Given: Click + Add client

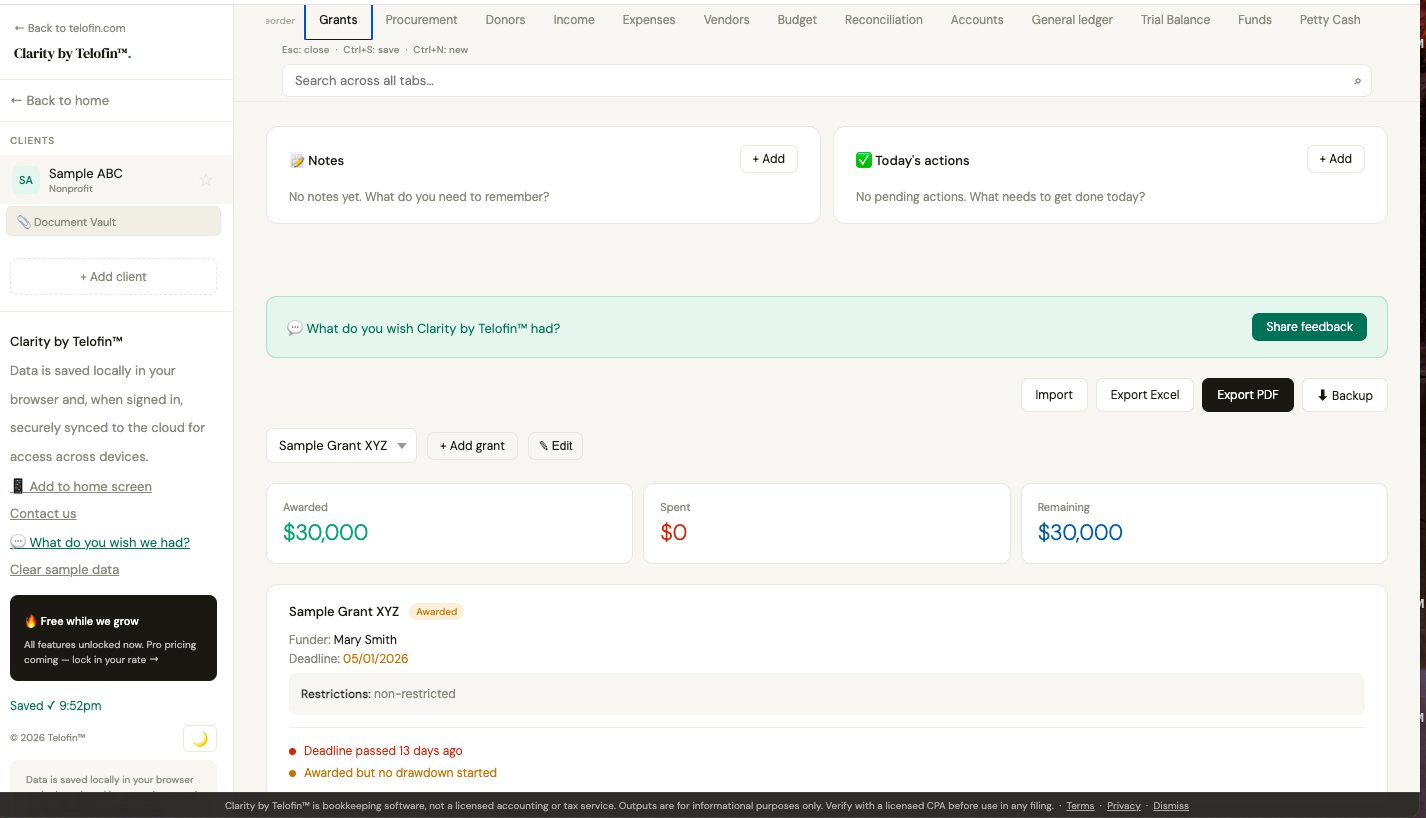Looking at the screenshot, I should click(x=113, y=277).
